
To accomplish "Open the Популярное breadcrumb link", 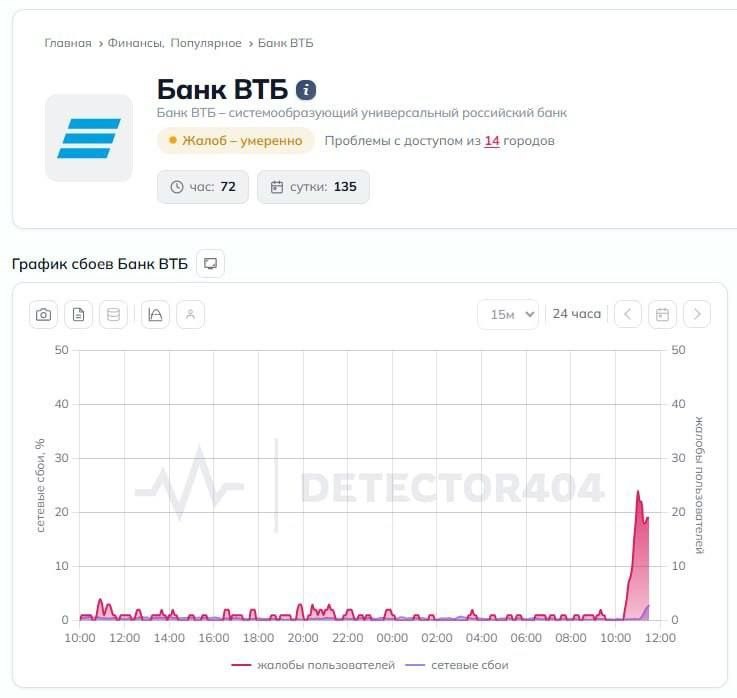I will (x=206, y=43).
